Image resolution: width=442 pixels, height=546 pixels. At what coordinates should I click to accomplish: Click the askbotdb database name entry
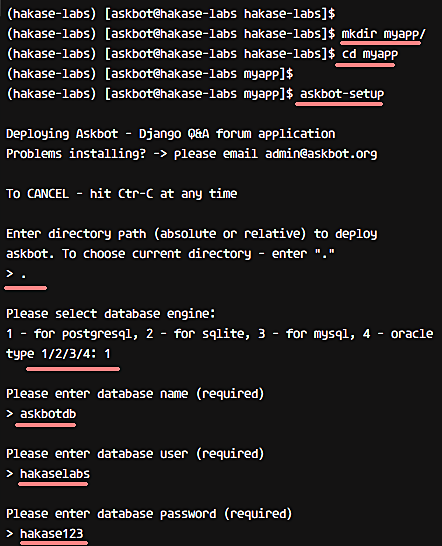(x=48, y=414)
